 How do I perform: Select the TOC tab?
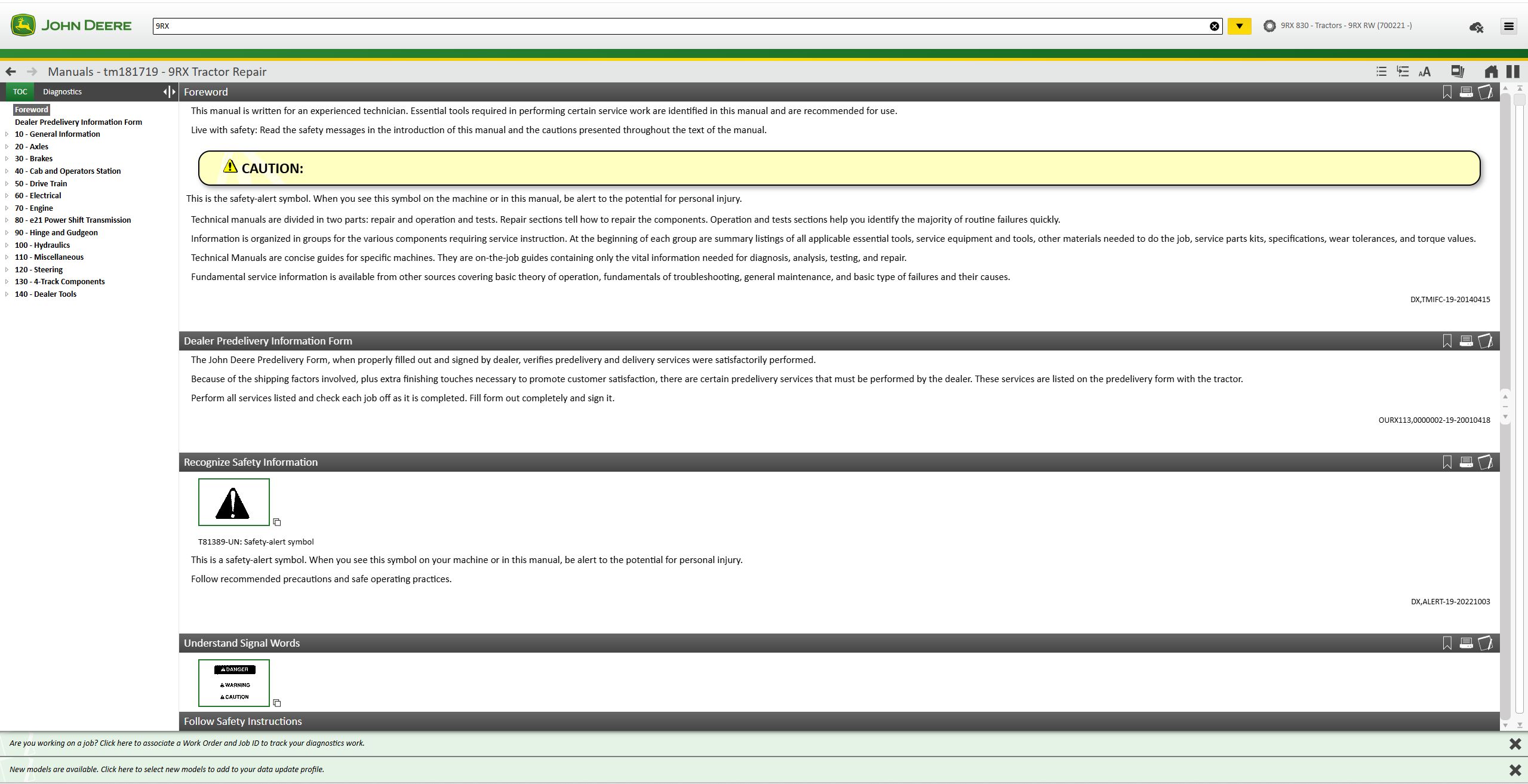[x=20, y=91]
